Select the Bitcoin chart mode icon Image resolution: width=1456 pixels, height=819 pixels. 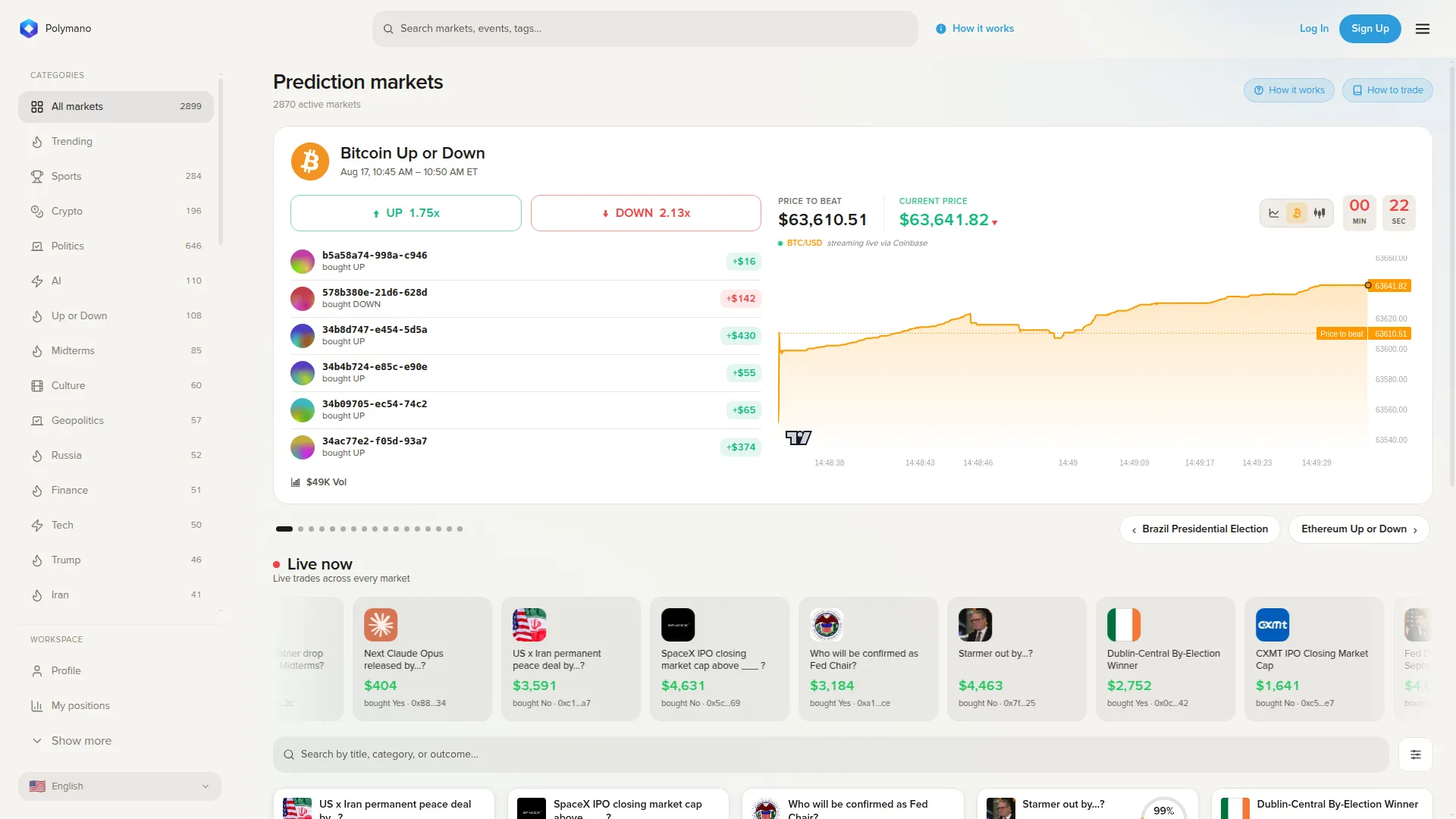click(x=1297, y=213)
